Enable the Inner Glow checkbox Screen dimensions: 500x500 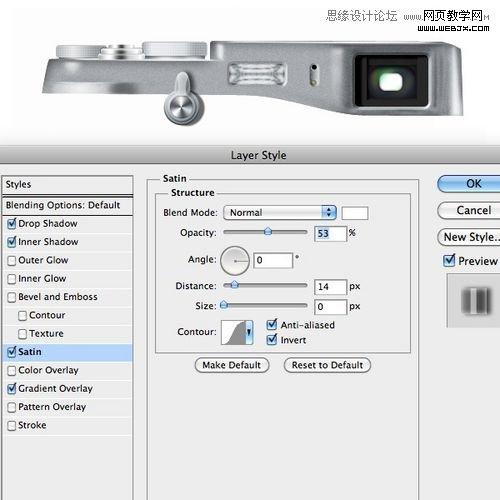(12, 279)
